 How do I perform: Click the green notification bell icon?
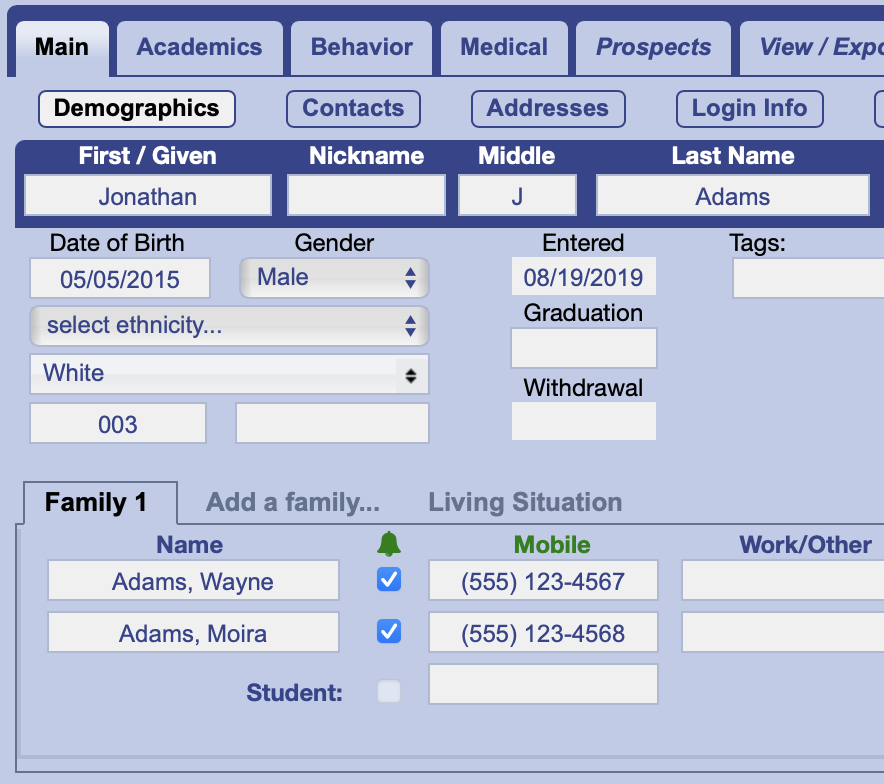[x=389, y=544]
